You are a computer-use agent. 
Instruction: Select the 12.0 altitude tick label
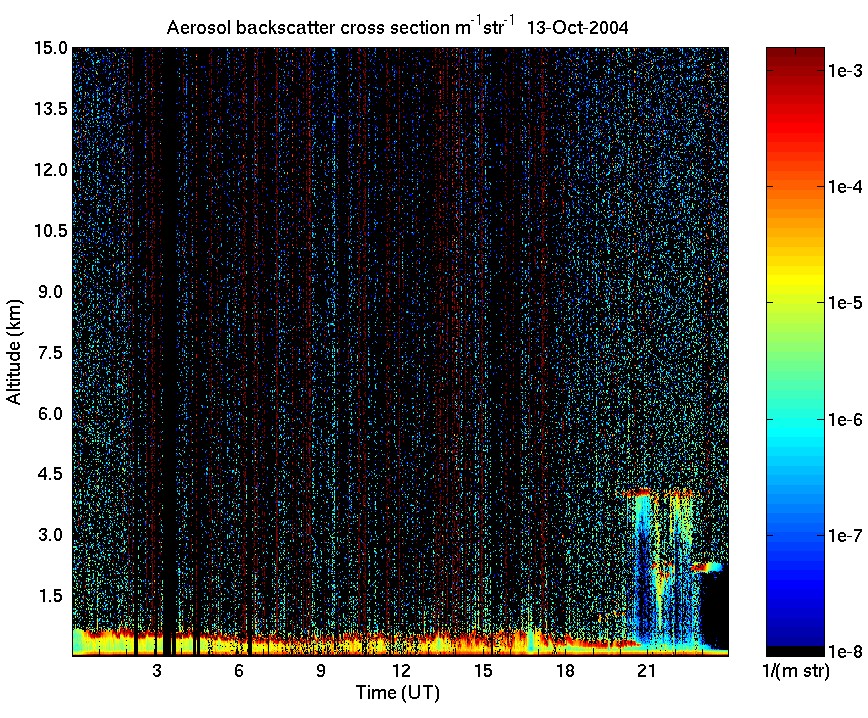51,169
